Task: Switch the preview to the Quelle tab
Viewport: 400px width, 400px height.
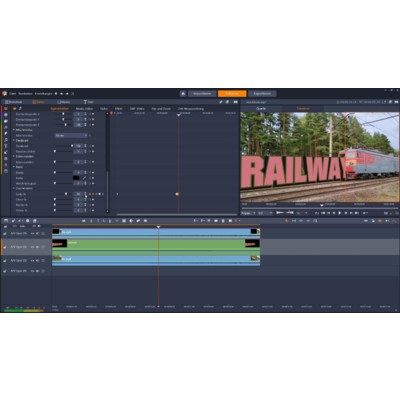Action: (x=261, y=109)
